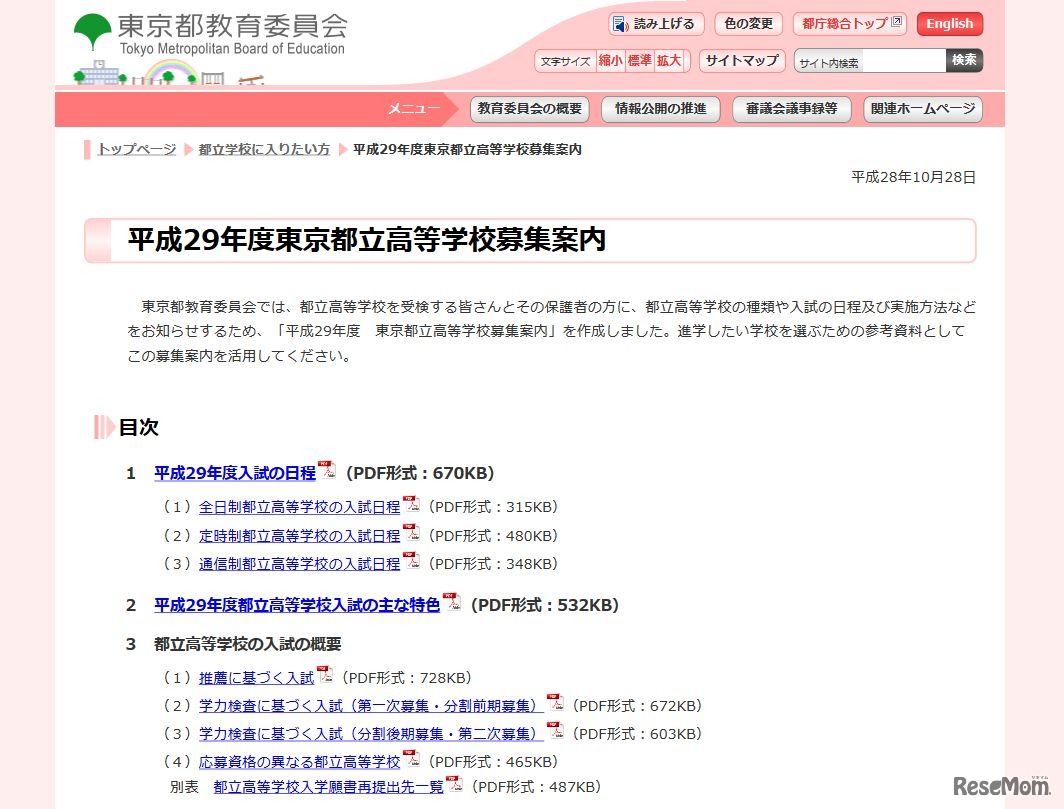Click the Tokyo Metropolitan Board of Education logo
1064x809 pixels.
tap(210, 34)
